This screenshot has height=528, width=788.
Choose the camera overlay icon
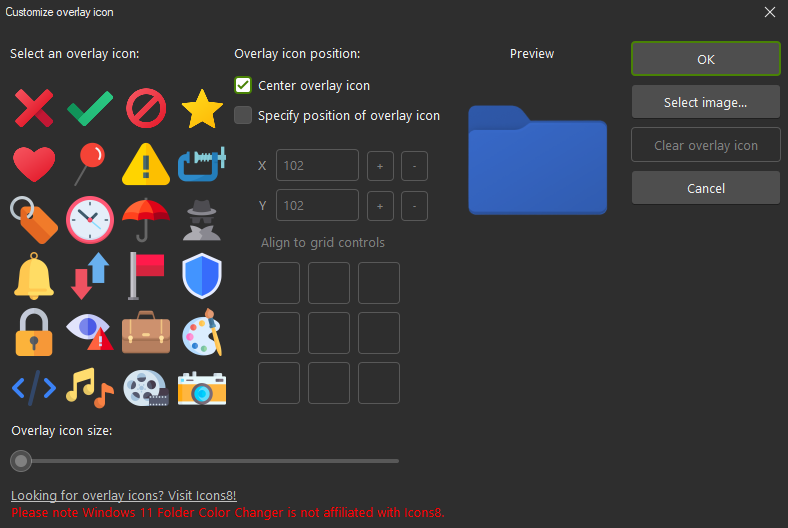tap(202, 388)
